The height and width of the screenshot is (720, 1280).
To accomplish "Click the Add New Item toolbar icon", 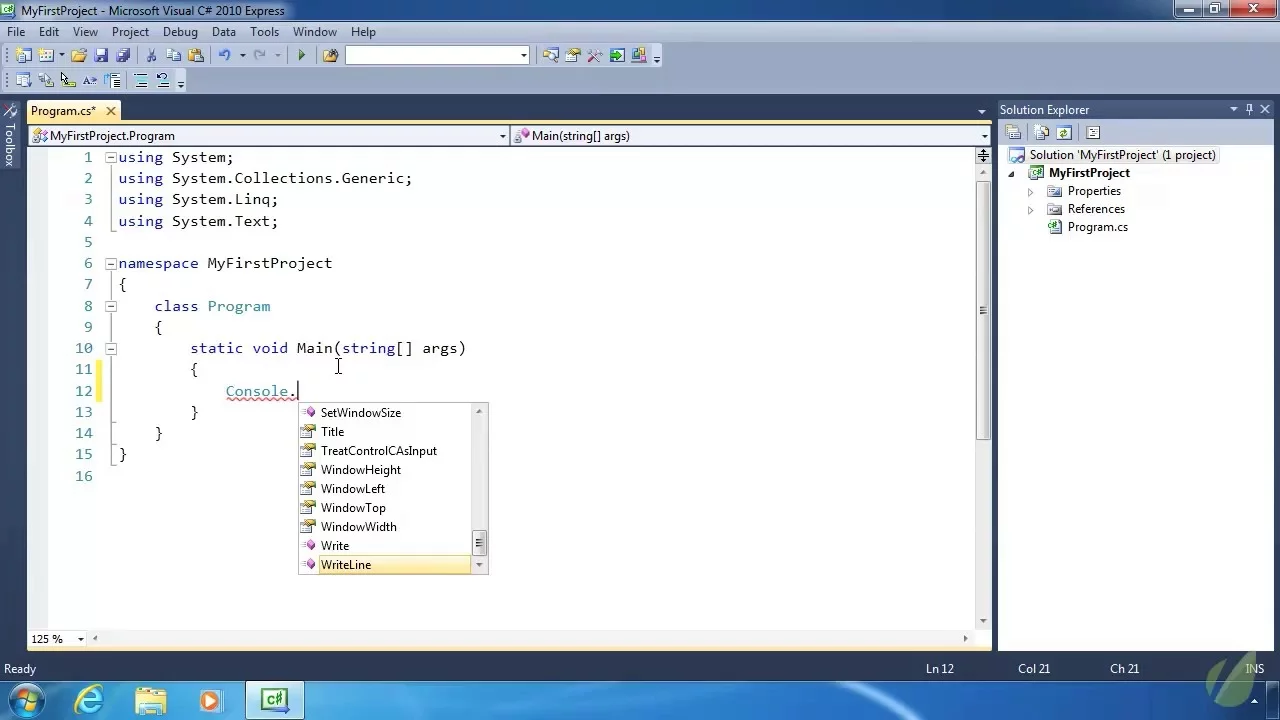I will coord(46,56).
